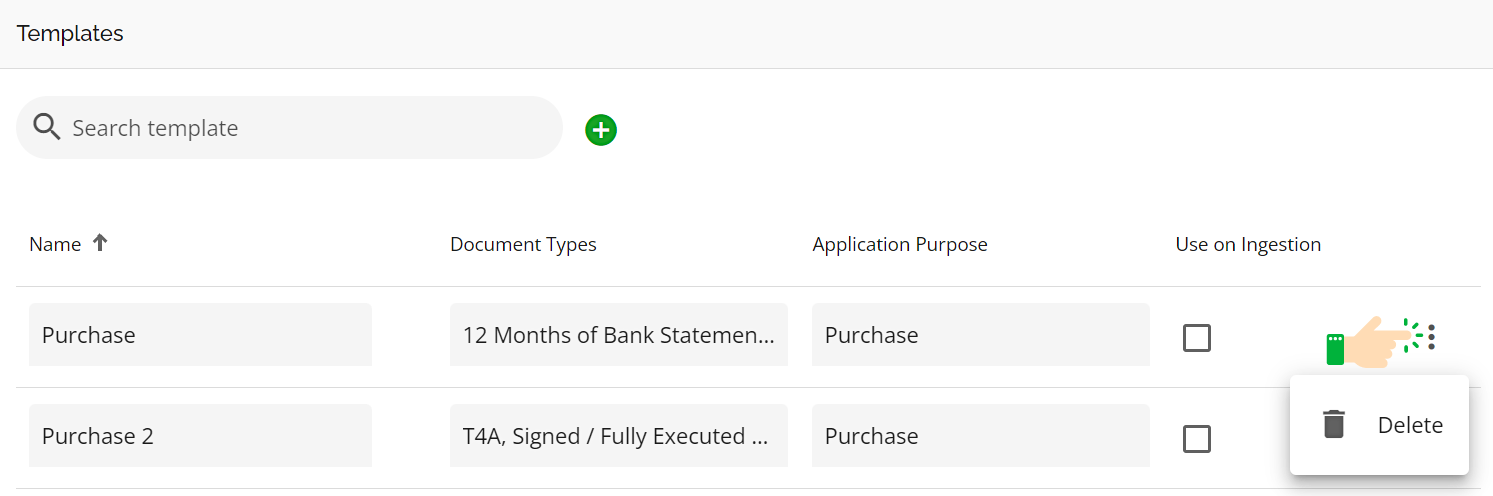
Task: Open the three-dot menu for Purchase row
Action: pos(1432,337)
